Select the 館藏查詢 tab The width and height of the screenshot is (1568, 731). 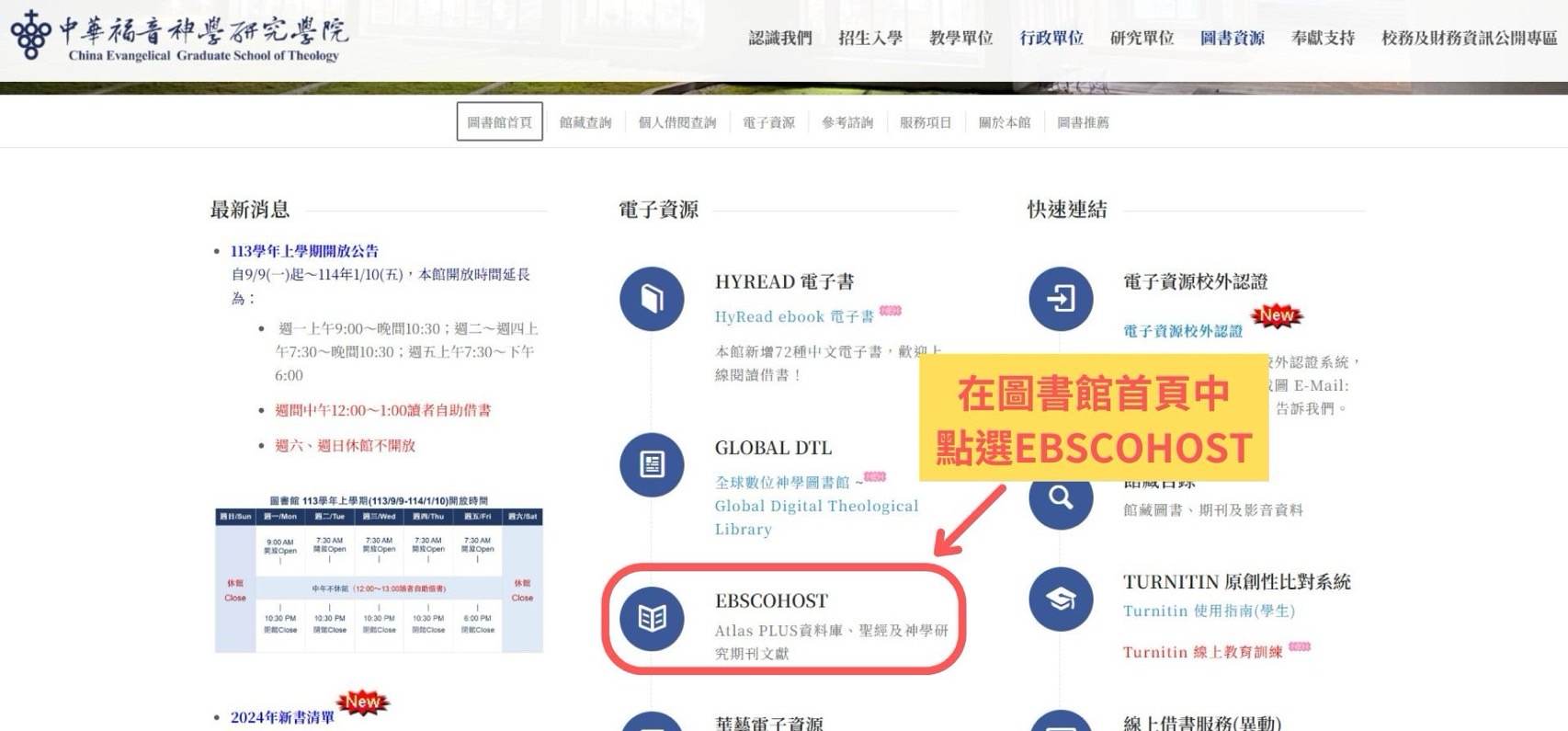point(585,122)
